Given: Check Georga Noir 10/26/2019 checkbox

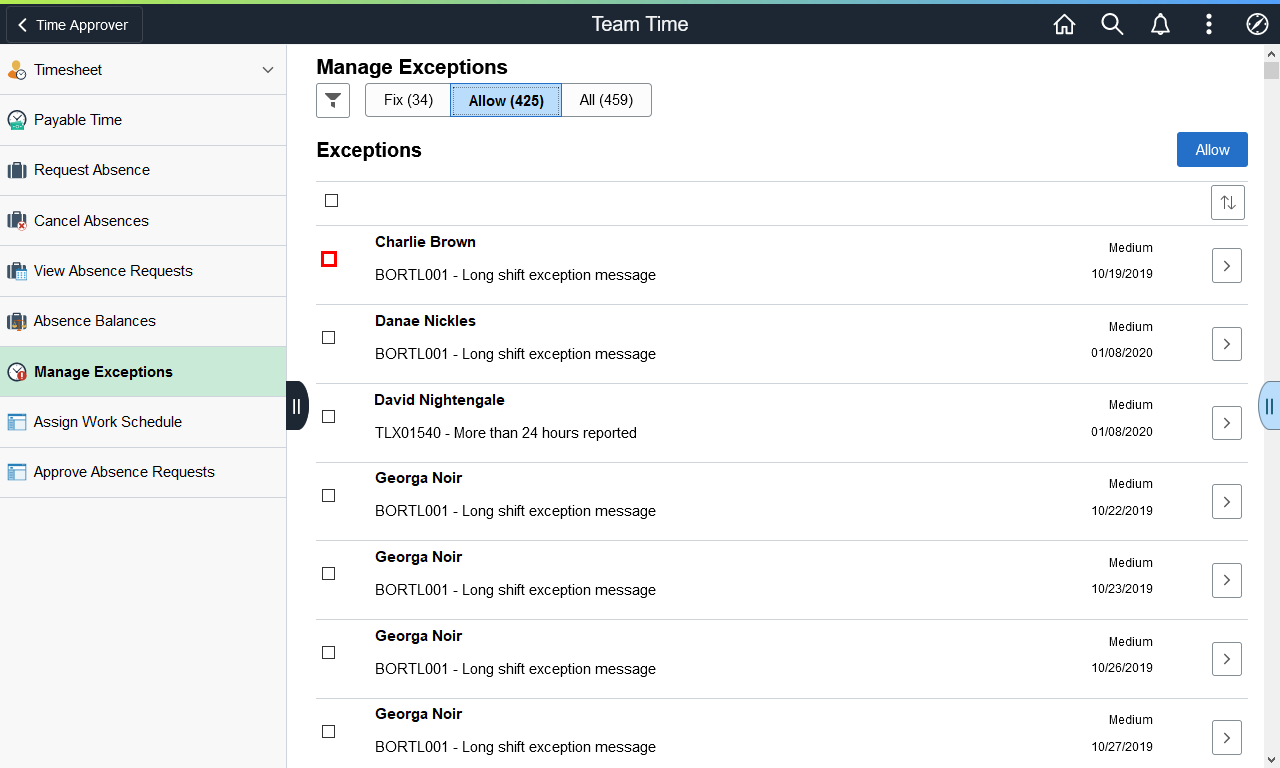Looking at the screenshot, I should 329,653.
